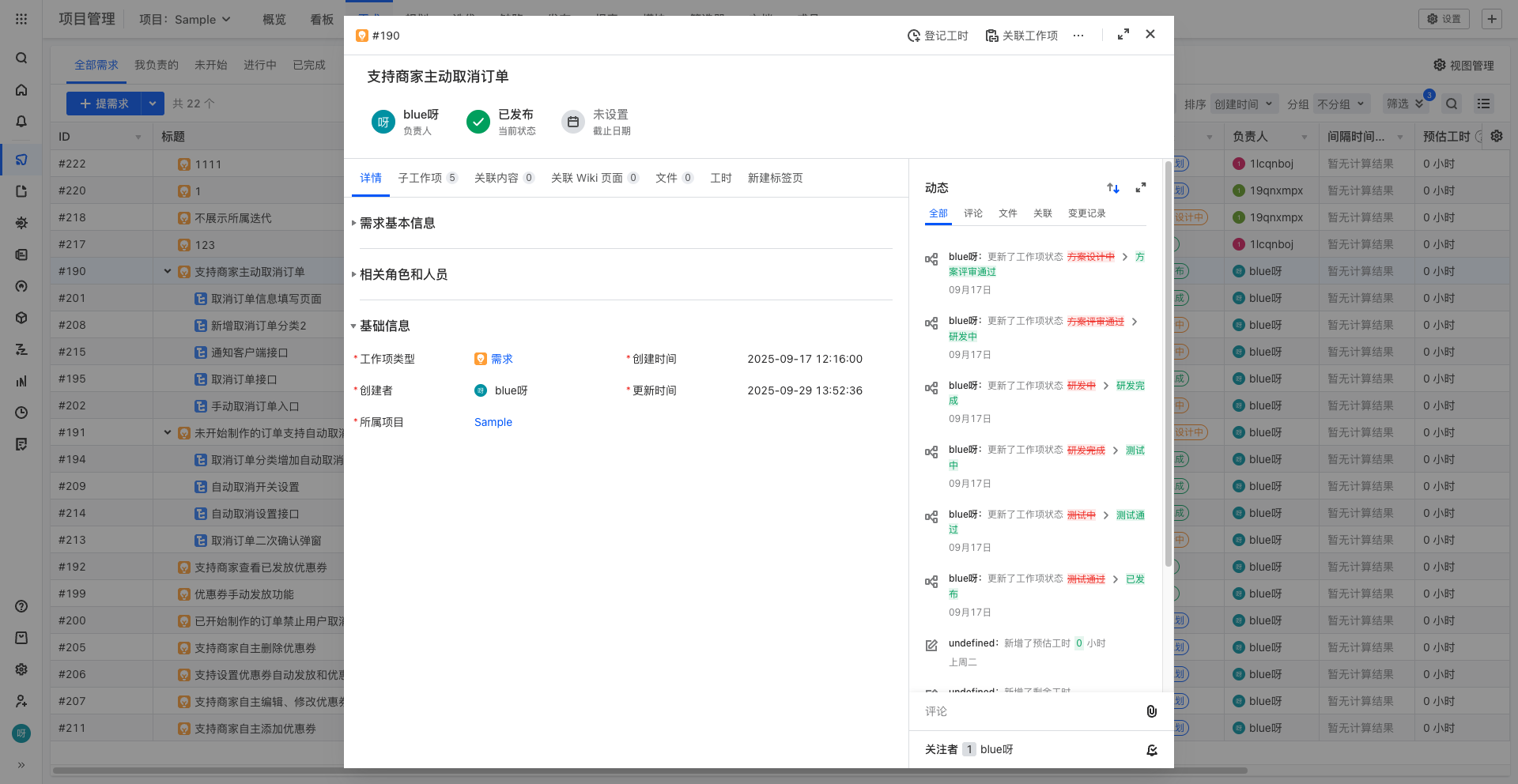Viewport: 1518px width, 784px height.
Task: Collapse row #191 child items chevron
Action: point(168,432)
